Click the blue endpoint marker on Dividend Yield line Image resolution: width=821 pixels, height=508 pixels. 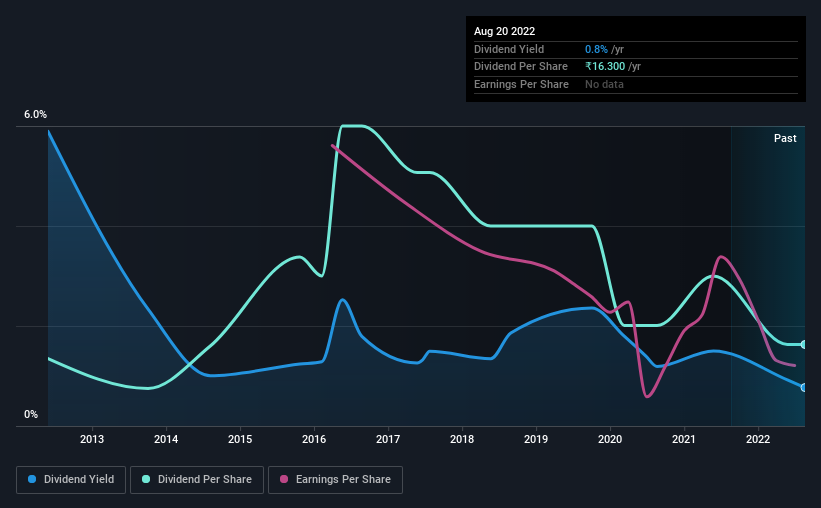click(x=803, y=388)
